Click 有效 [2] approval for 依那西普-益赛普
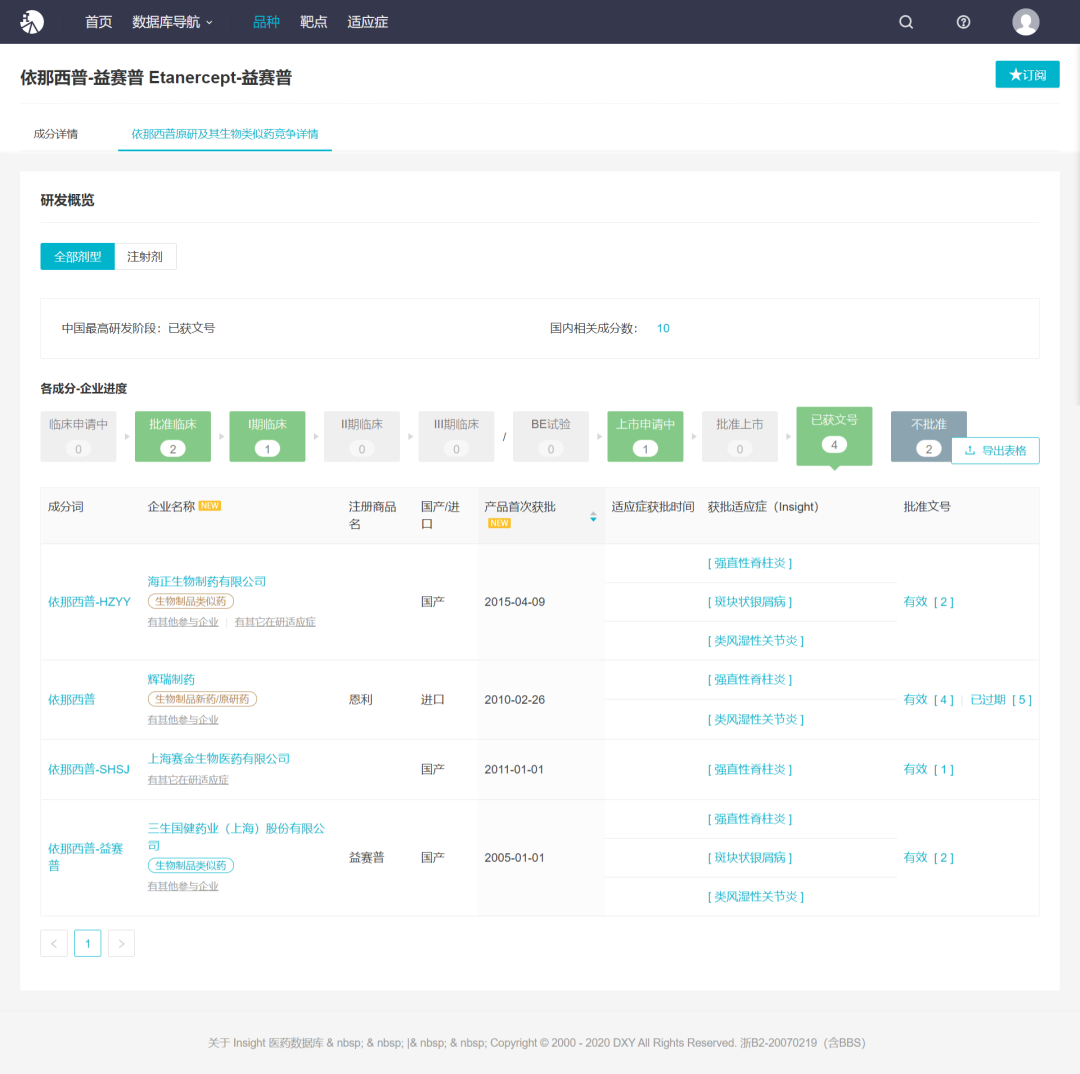This screenshot has width=1080, height=1074. [928, 858]
